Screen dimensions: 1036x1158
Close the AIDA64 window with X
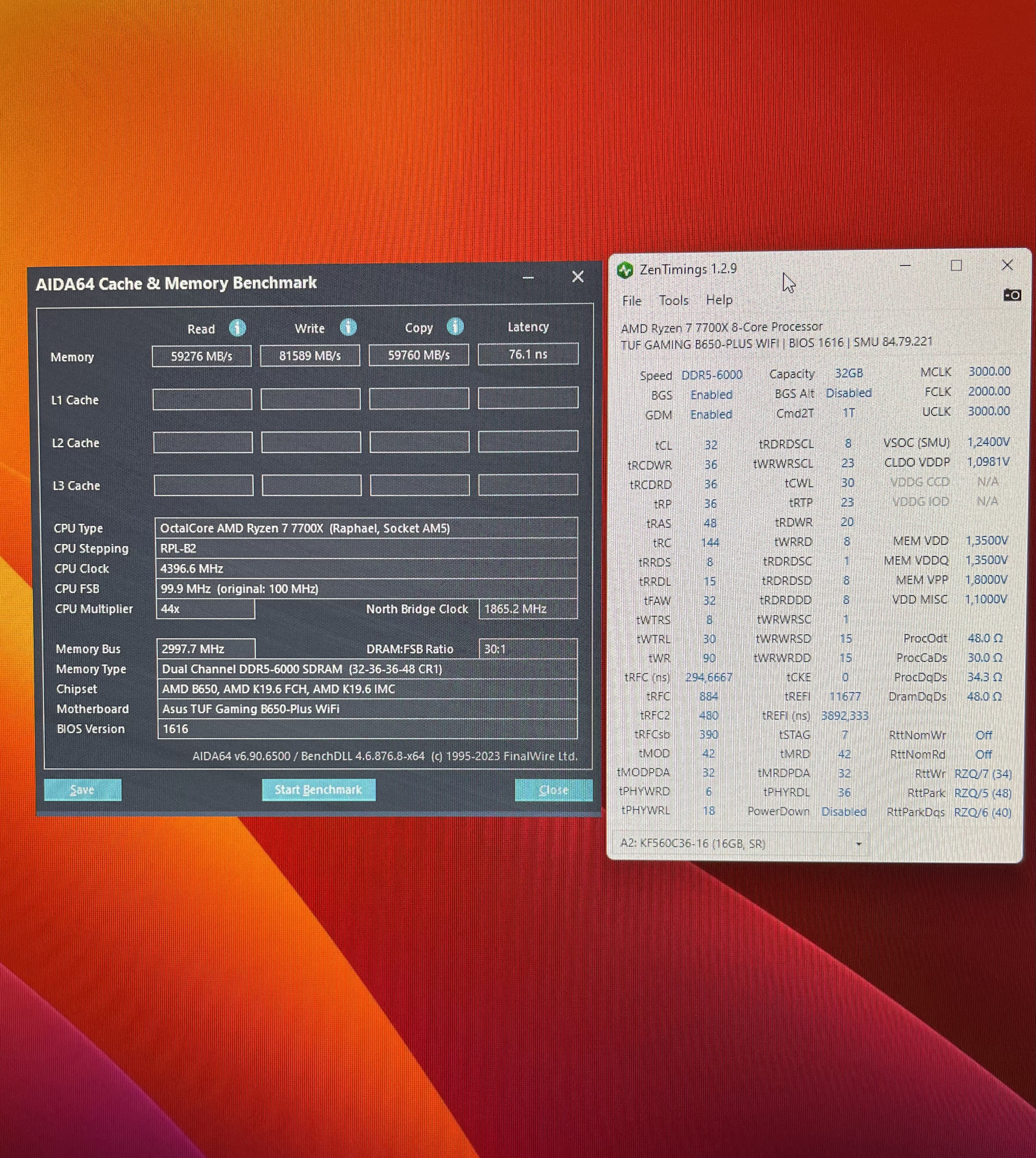[x=578, y=277]
